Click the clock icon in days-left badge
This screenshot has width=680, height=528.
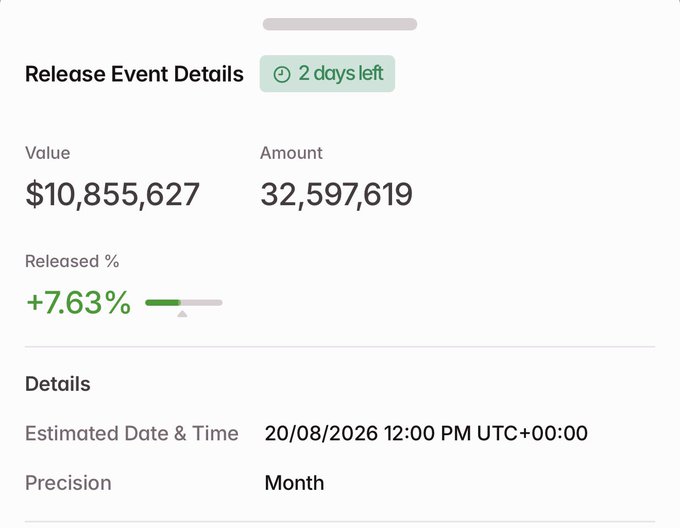click(281, 74)
